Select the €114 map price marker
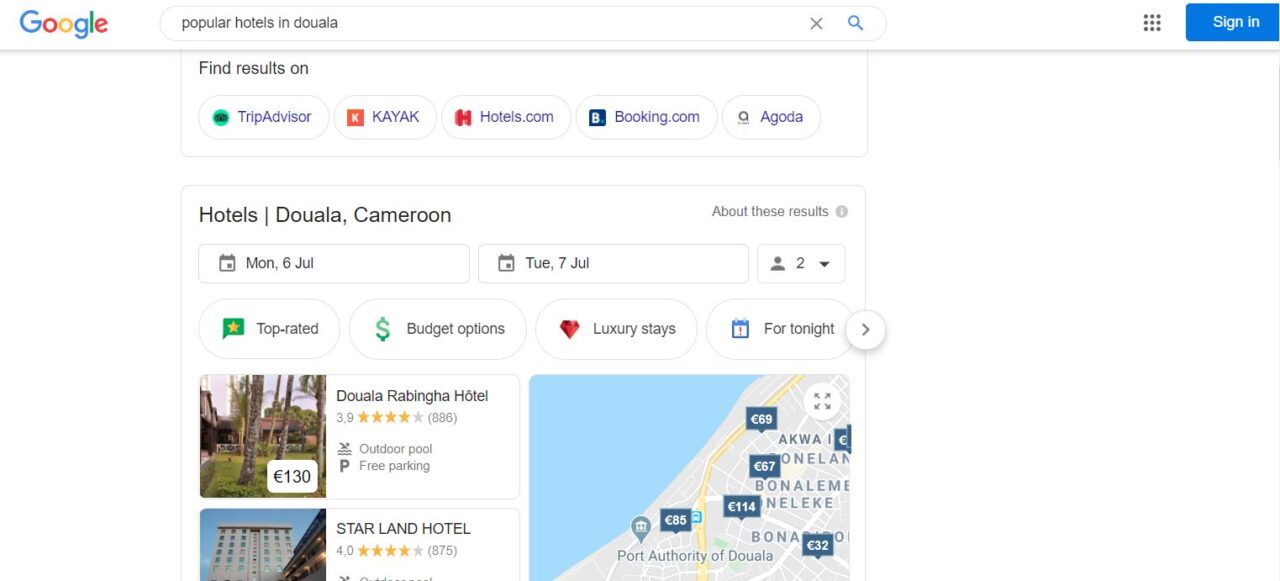1280x581 pixels. (x=741, y=507)
